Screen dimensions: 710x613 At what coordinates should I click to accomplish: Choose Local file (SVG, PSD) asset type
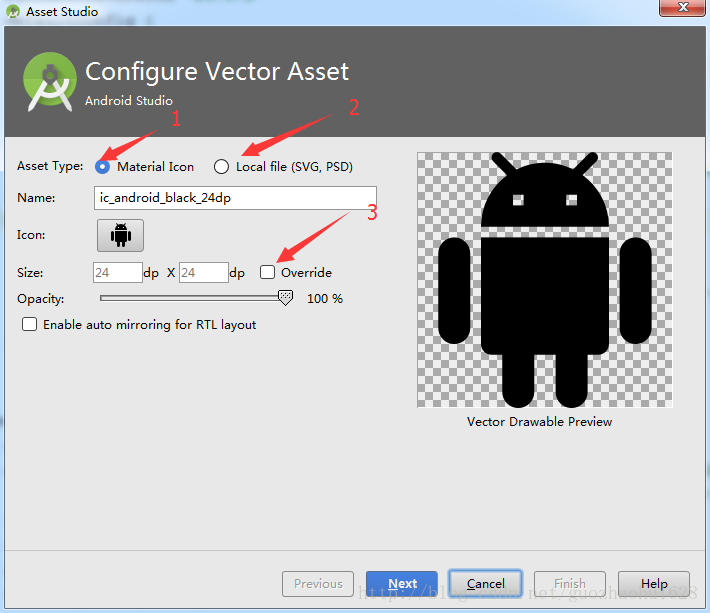pyautogui.click(x=221, y=167)
